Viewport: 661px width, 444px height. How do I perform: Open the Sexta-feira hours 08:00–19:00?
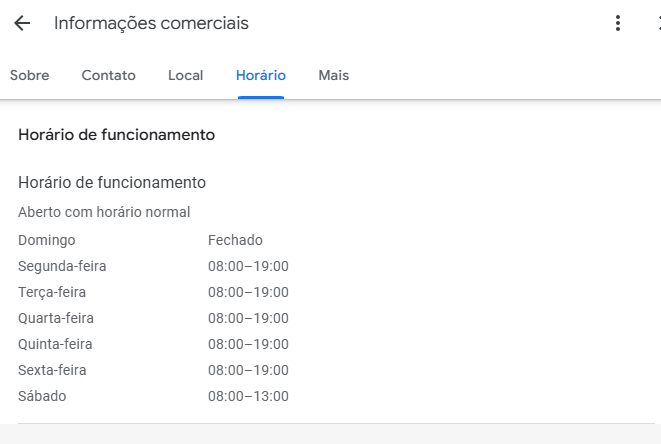(248, 370)
